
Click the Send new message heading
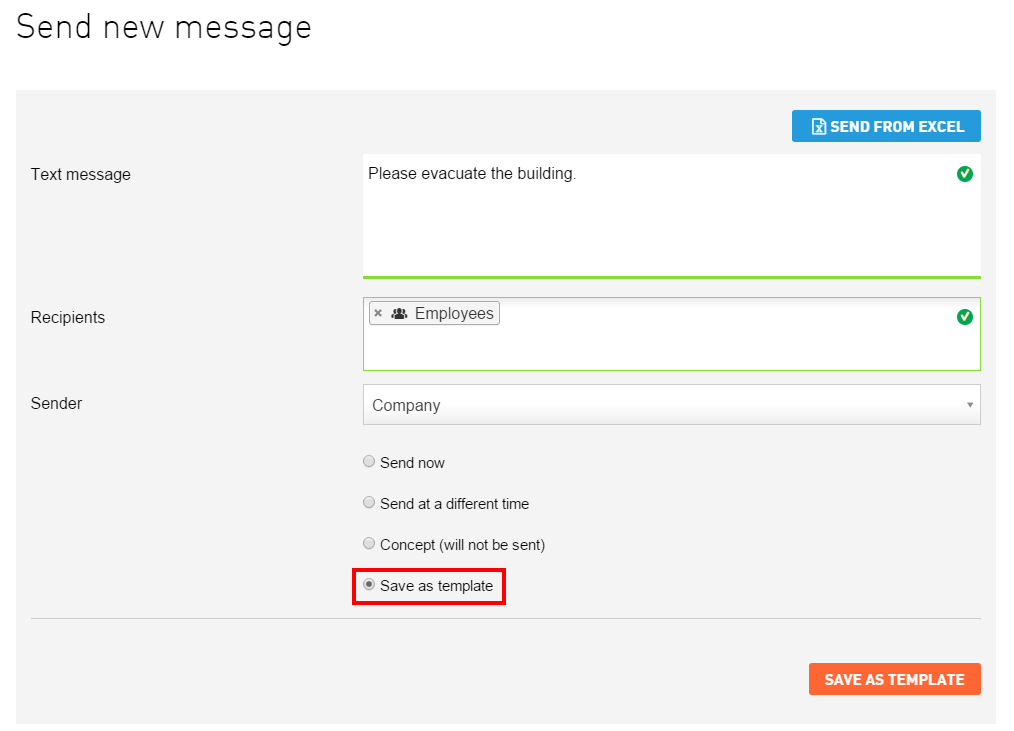tap(164, 28)
